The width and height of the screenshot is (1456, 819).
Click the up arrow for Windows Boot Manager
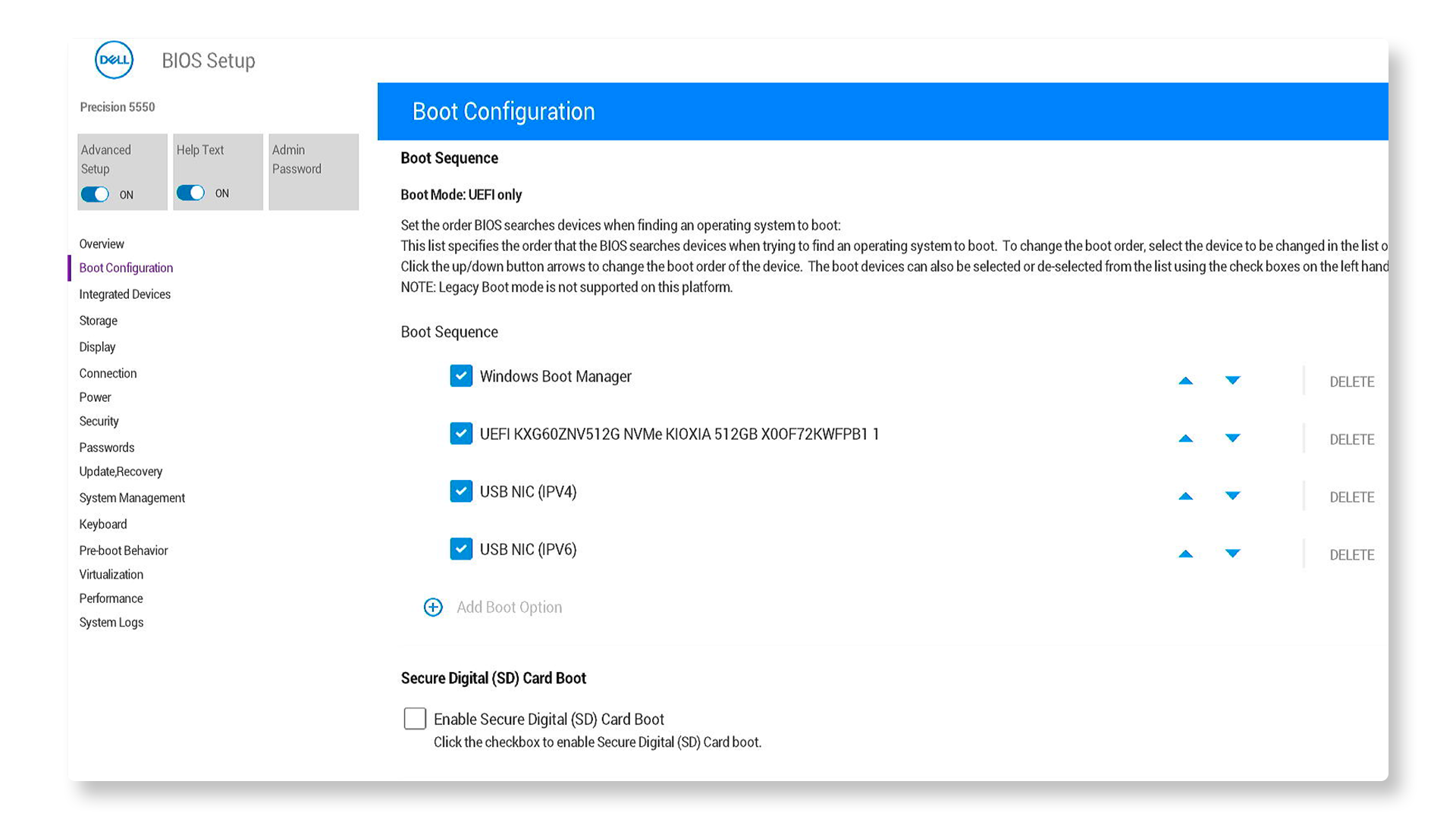[x=1184, y=379]
